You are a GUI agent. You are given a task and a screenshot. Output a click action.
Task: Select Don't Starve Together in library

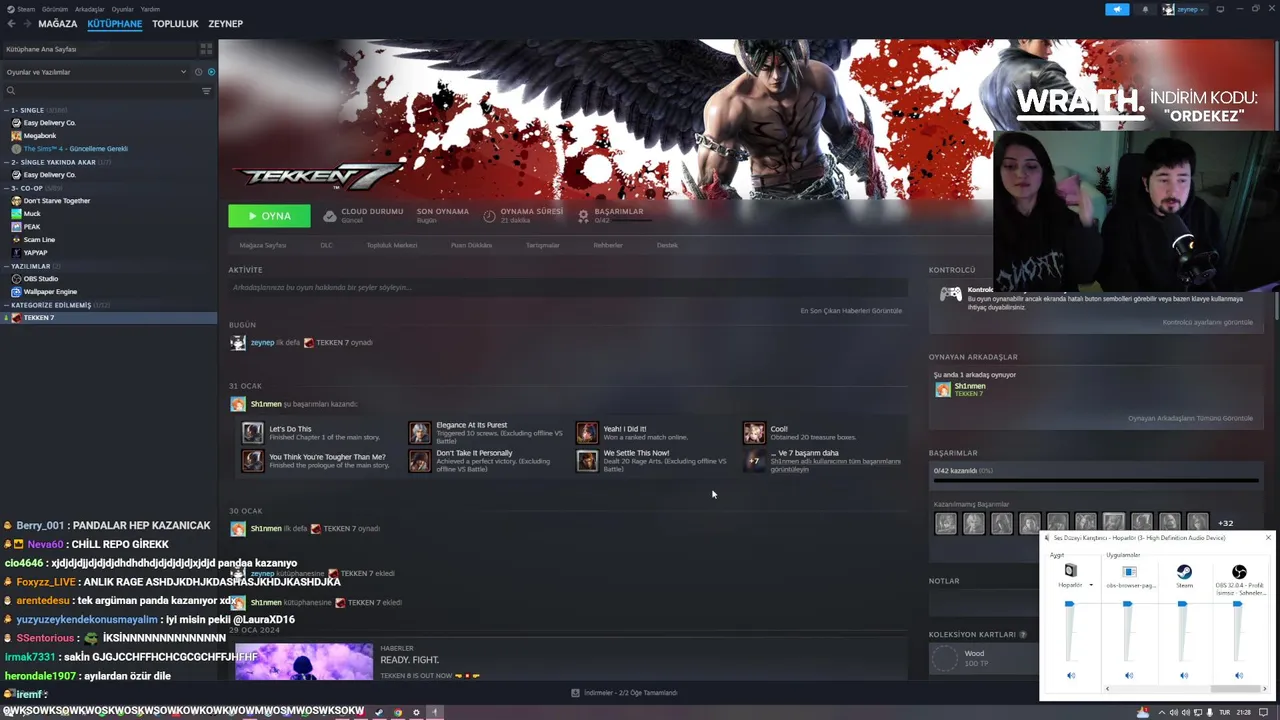[57, 201]
